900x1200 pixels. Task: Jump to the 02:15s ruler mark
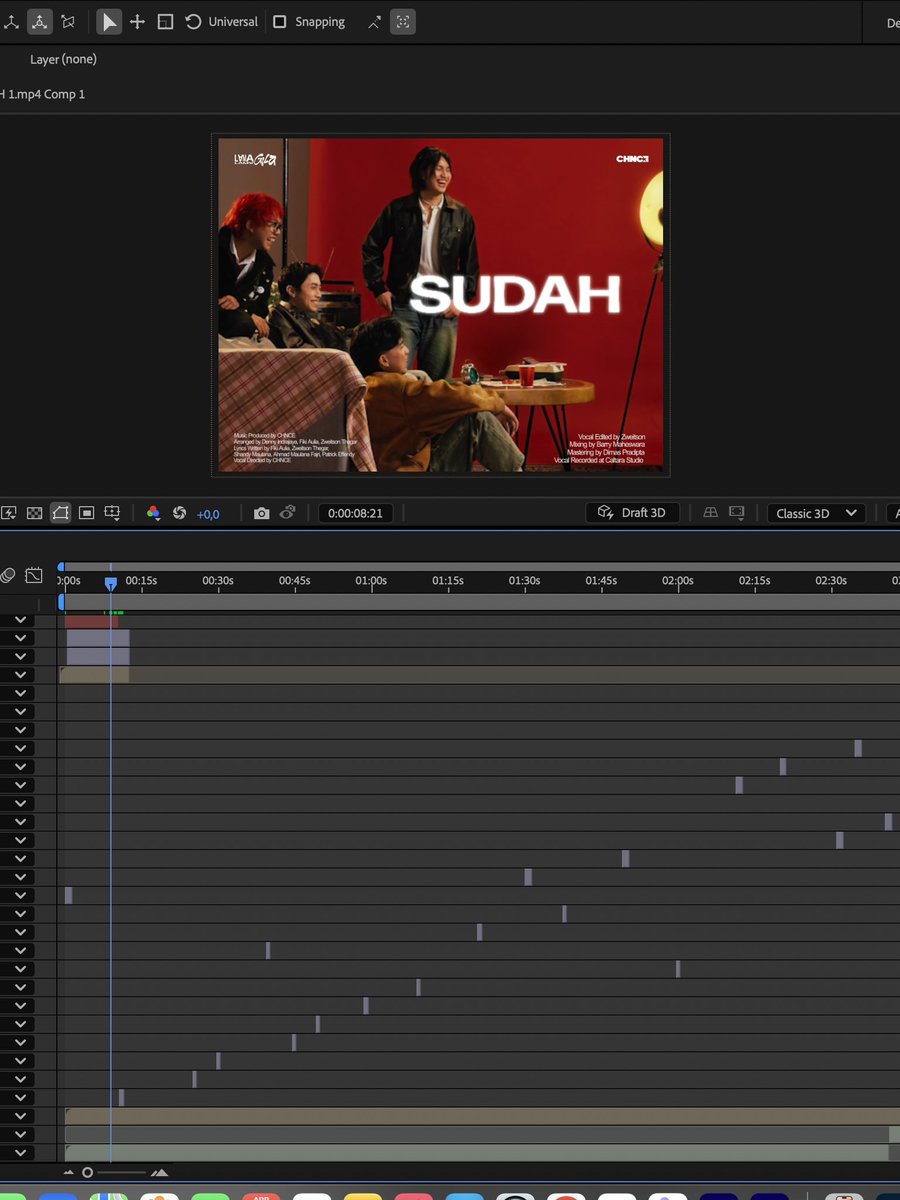pos(754,580)
